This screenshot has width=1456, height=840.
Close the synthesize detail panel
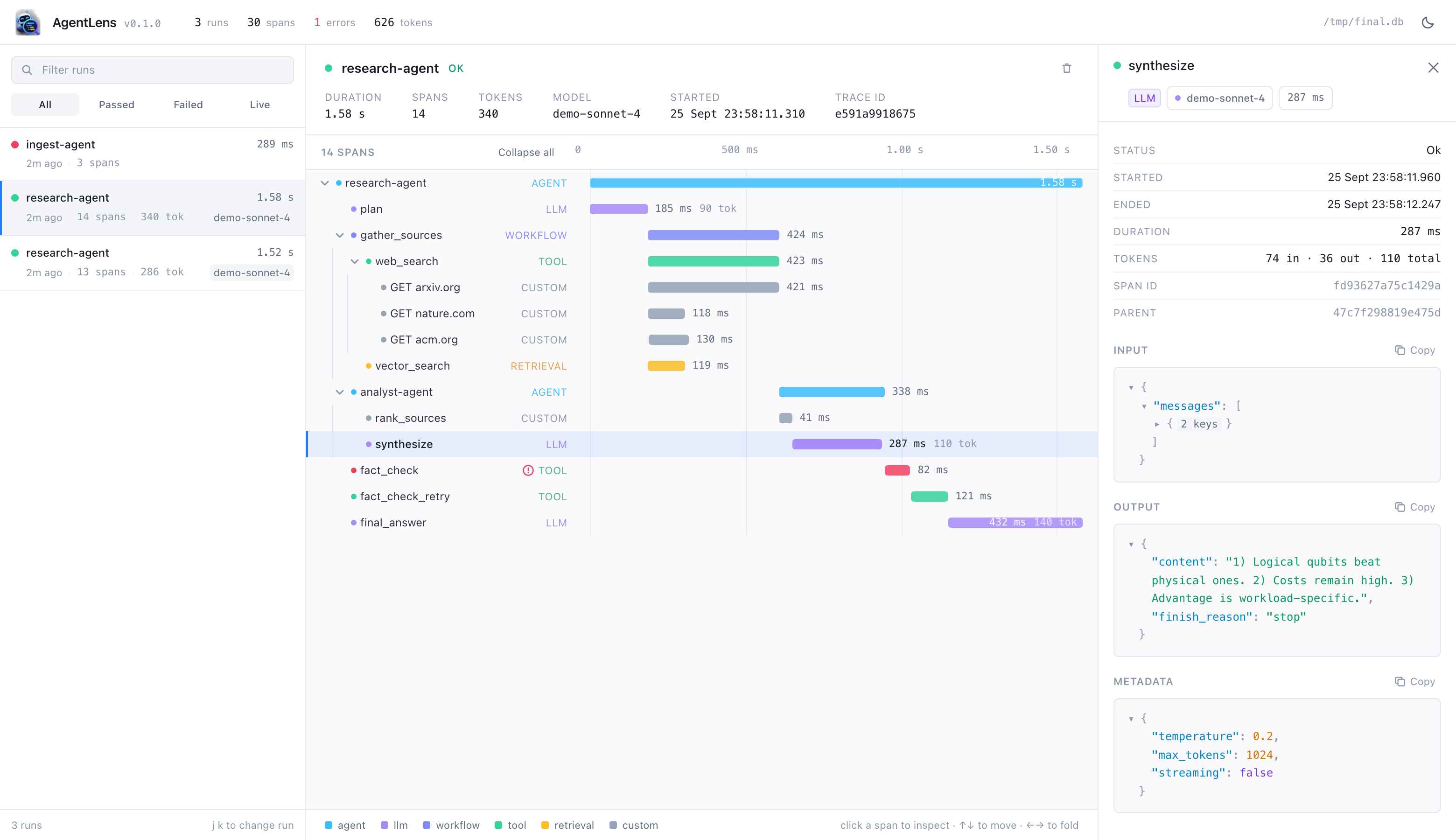point(1433,68)
